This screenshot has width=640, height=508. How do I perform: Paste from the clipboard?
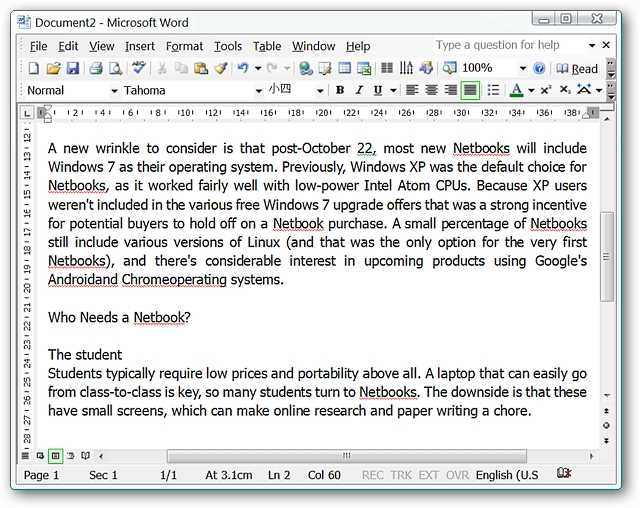201,68
